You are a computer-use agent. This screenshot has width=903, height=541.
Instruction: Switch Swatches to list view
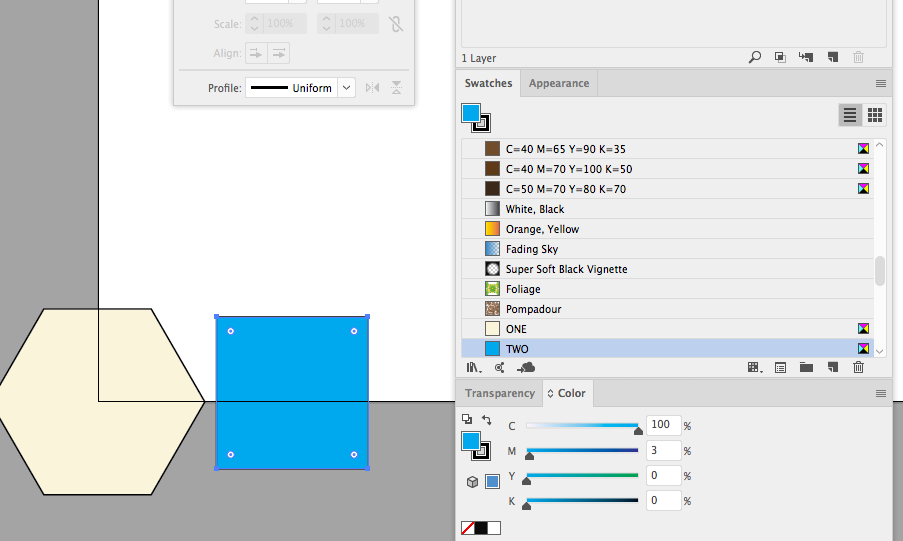[x=850, y=115]
